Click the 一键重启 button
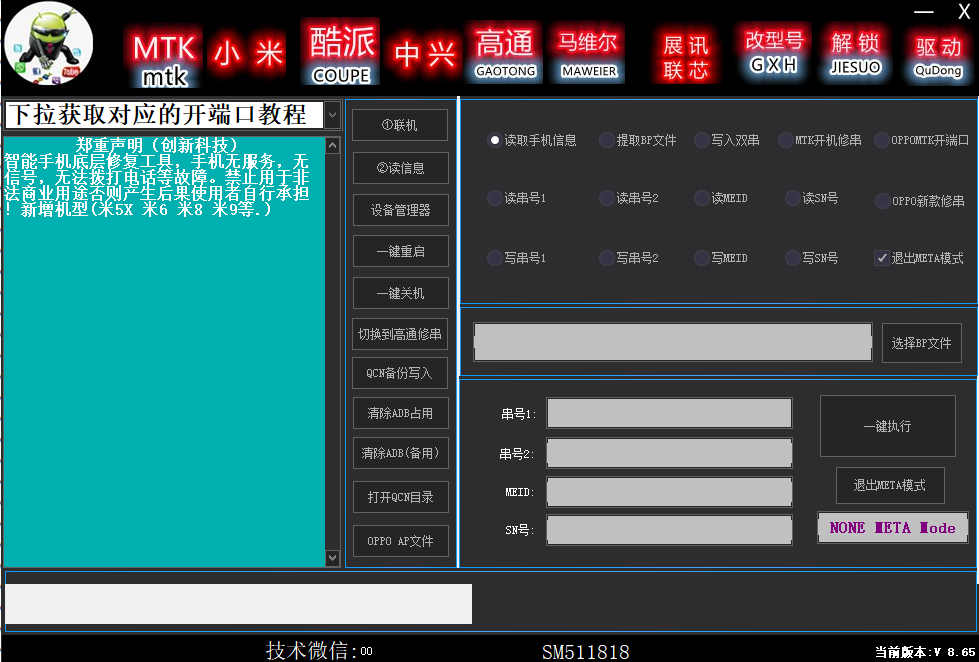The image size is (979, 662). (x=400, y=251)
